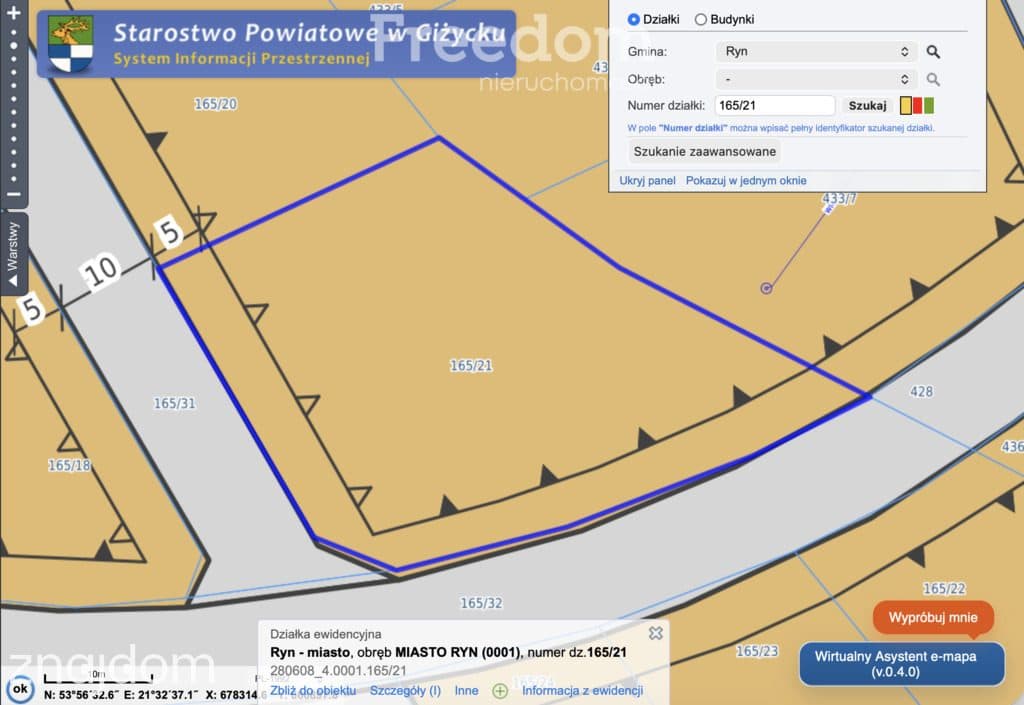Zoom out with the minus button

pyautogui.click(x=14, y=194)
